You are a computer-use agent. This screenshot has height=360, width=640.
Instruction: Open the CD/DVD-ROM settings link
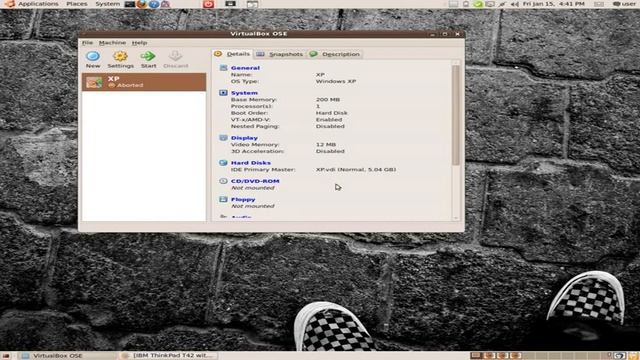pos(255,181)
